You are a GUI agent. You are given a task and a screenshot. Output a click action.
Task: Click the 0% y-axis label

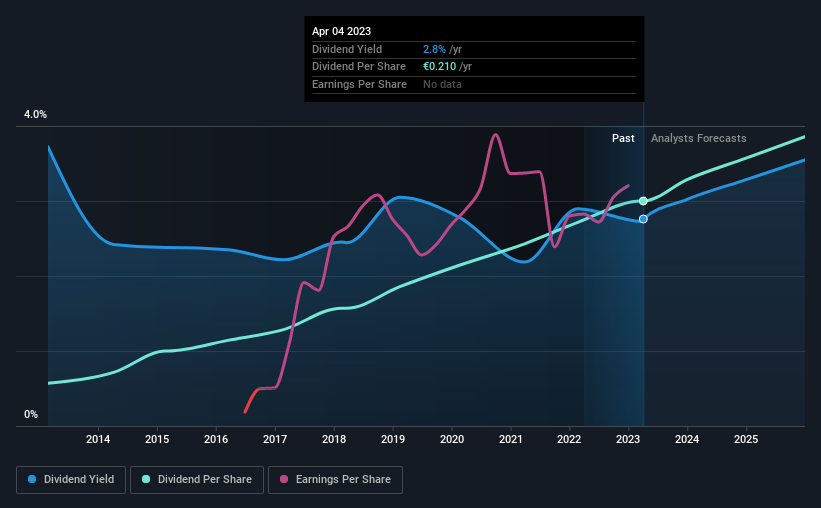[x=31, y=414]
